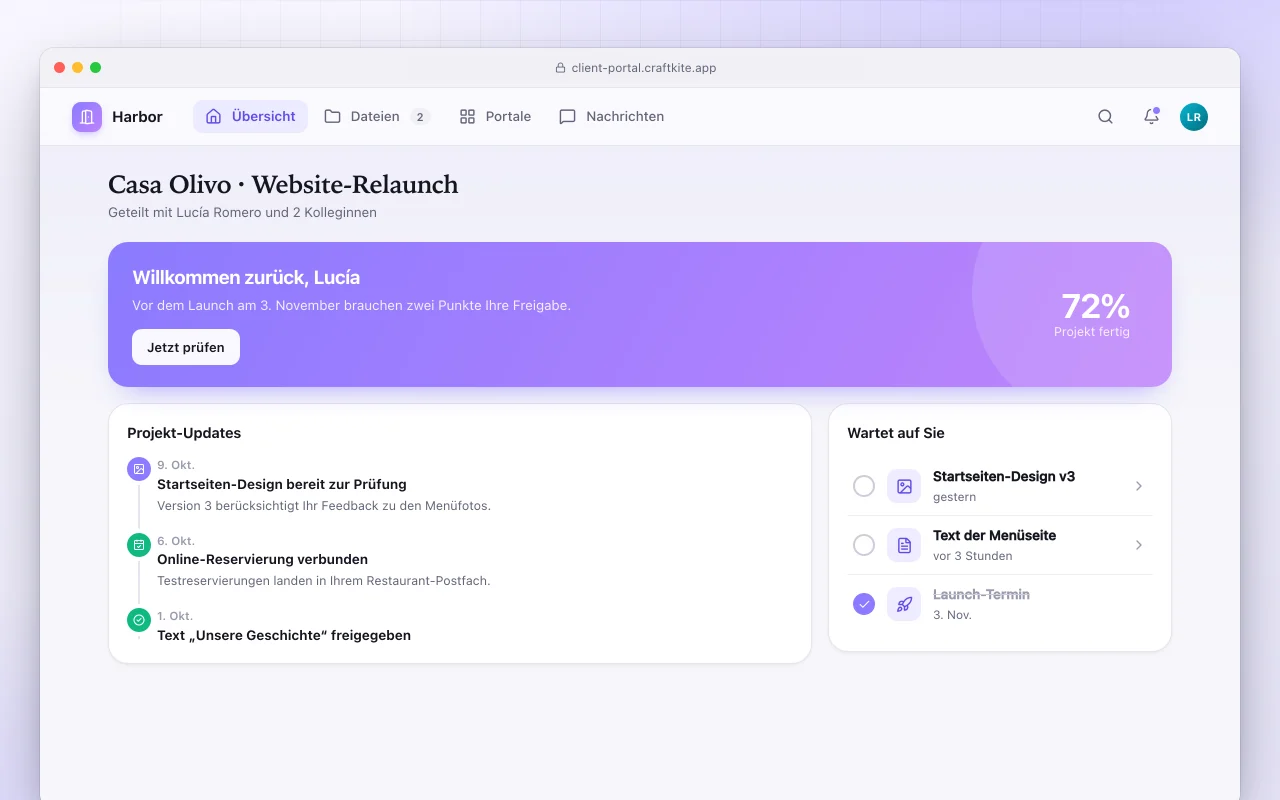Click the Casa Olivo · Website-Relaunch heading
The height and width of the screenshot is (800, 1280).
[283, 185]
